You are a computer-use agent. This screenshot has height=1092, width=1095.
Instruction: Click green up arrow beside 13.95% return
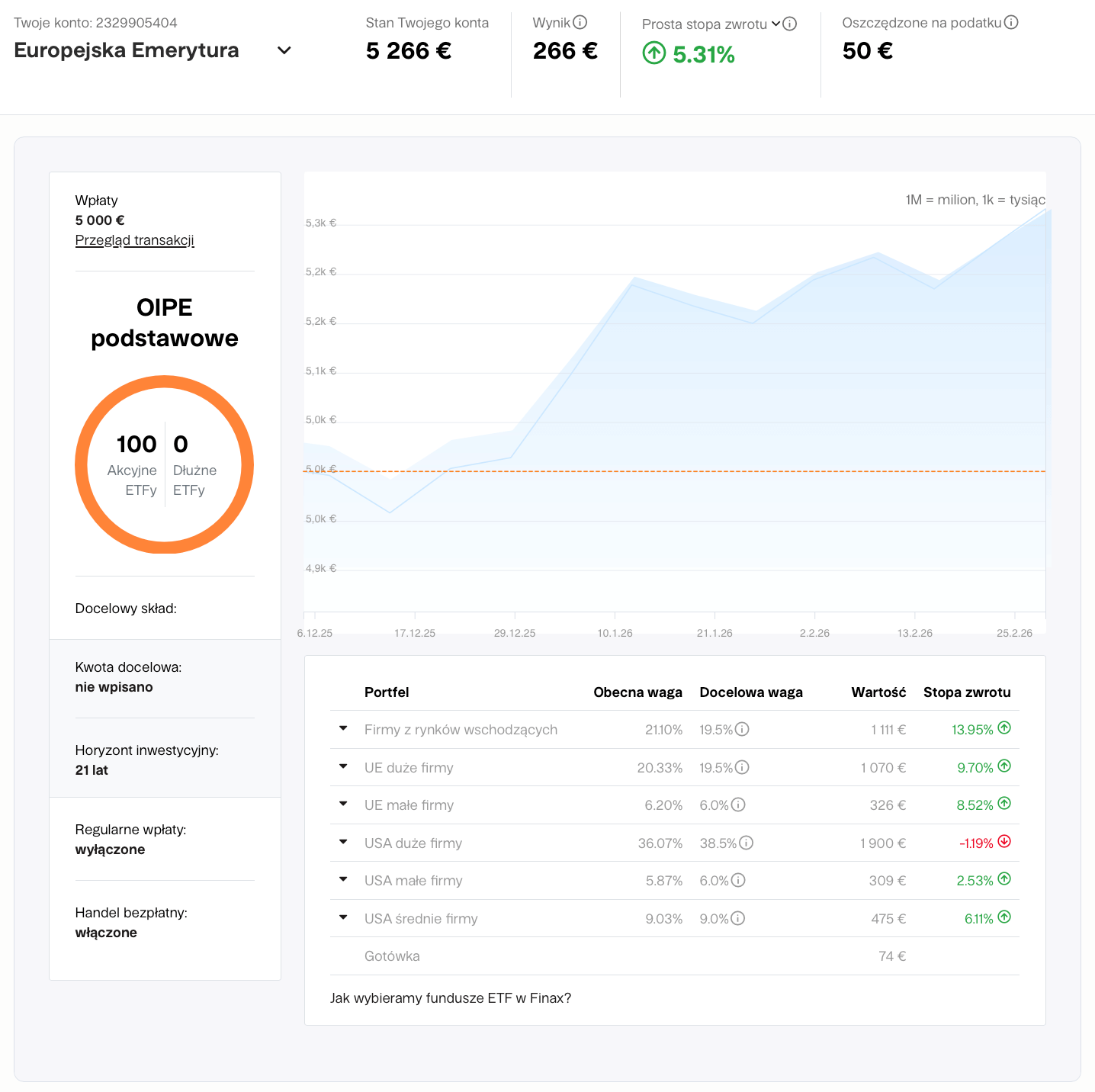[x=1004, y=727]
